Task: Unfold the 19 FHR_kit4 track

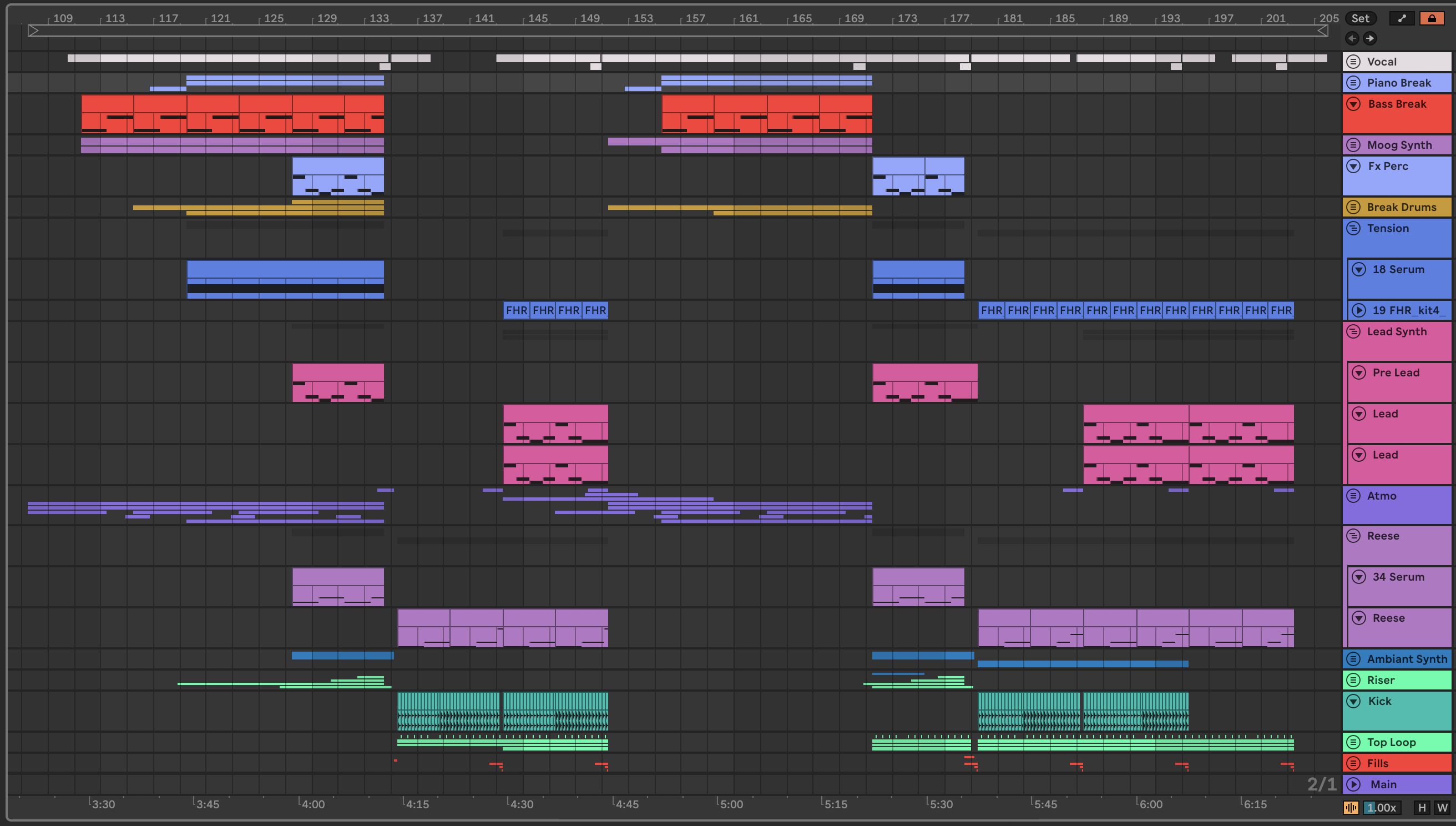Action: pos(1359,310)
